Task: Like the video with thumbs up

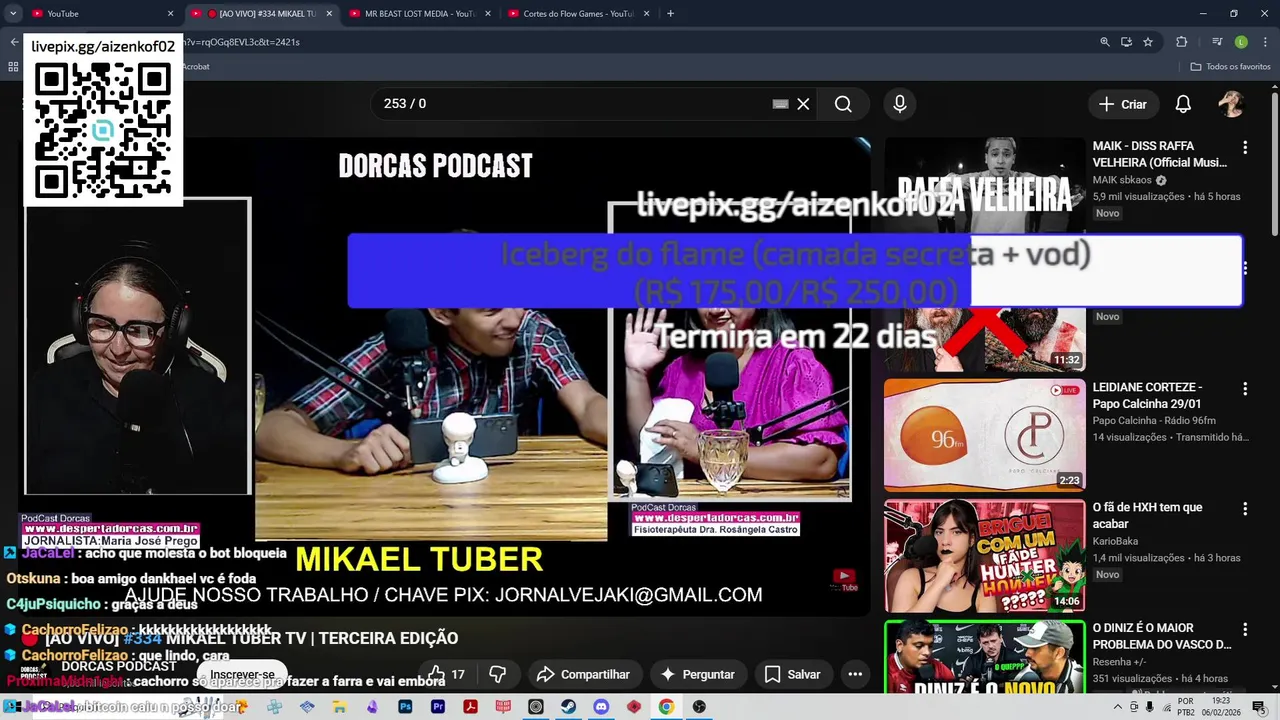Action: coord(446,674)
